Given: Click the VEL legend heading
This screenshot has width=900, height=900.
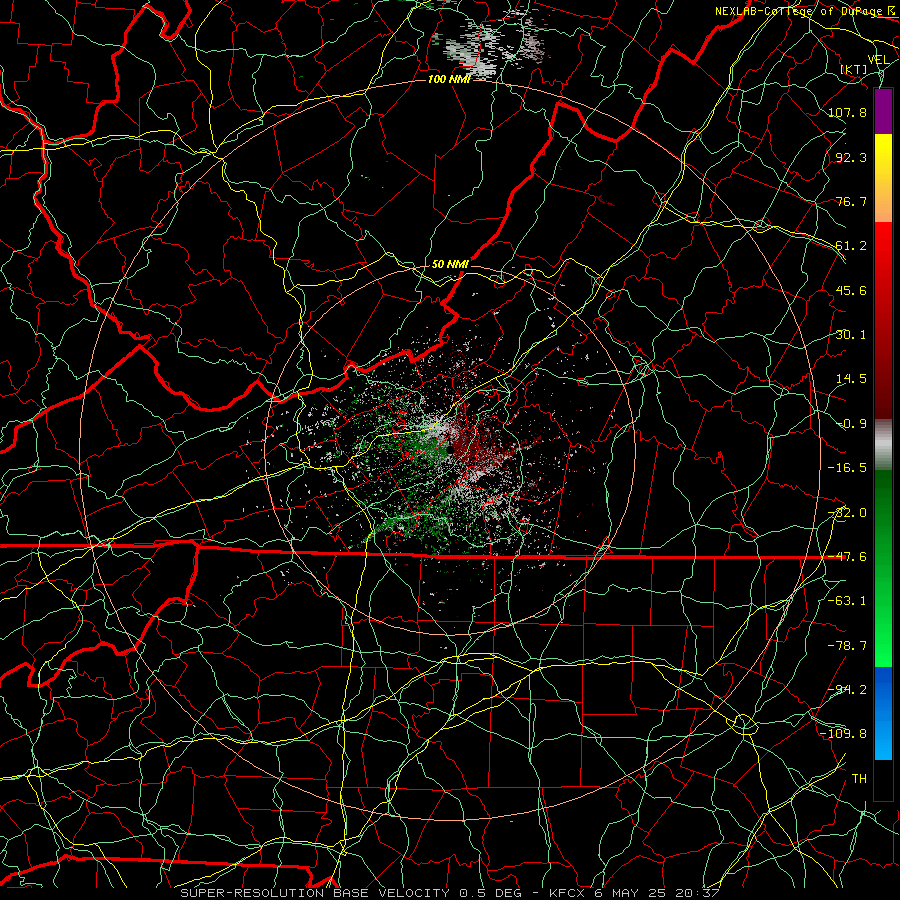Looking at the screenshot, I should (878, 60).
